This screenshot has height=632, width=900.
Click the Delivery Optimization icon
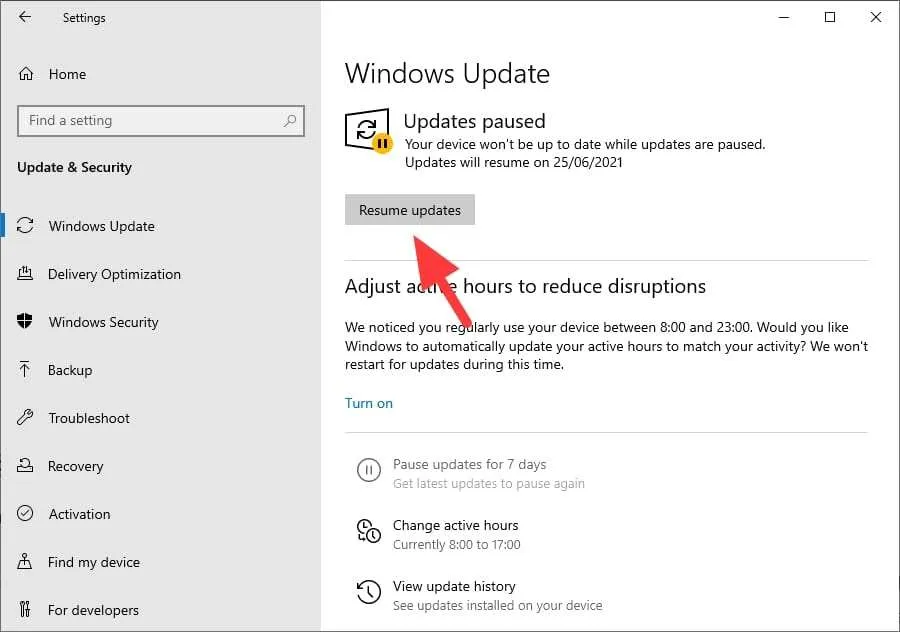[25, 273]
